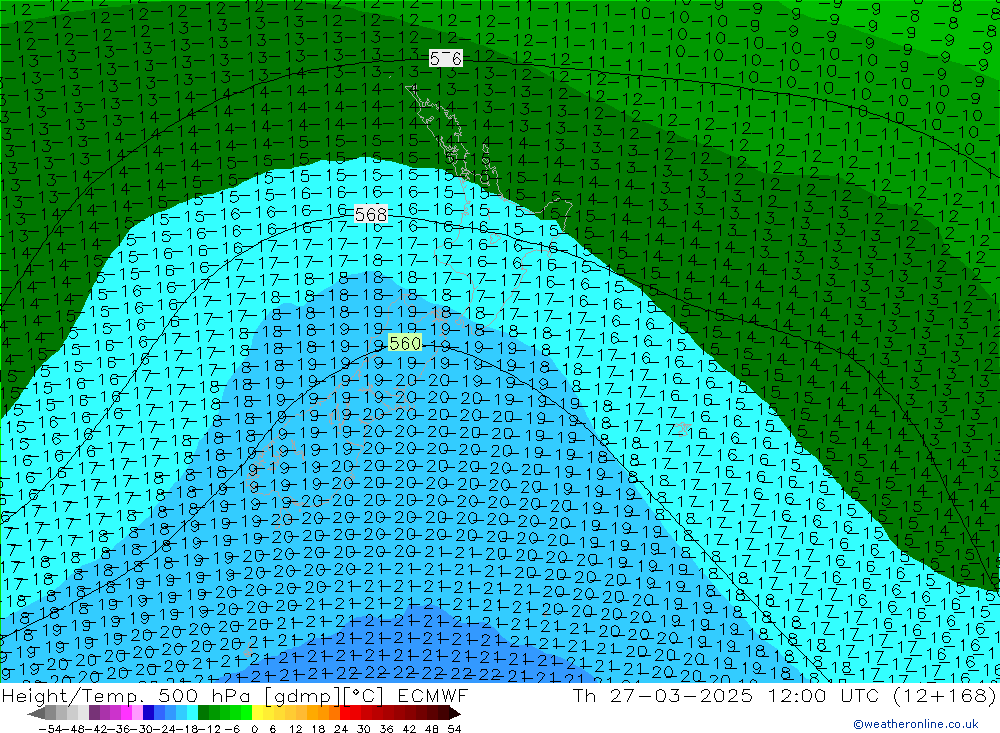Pick the yellow legend swatch above 0

[257, 713]
